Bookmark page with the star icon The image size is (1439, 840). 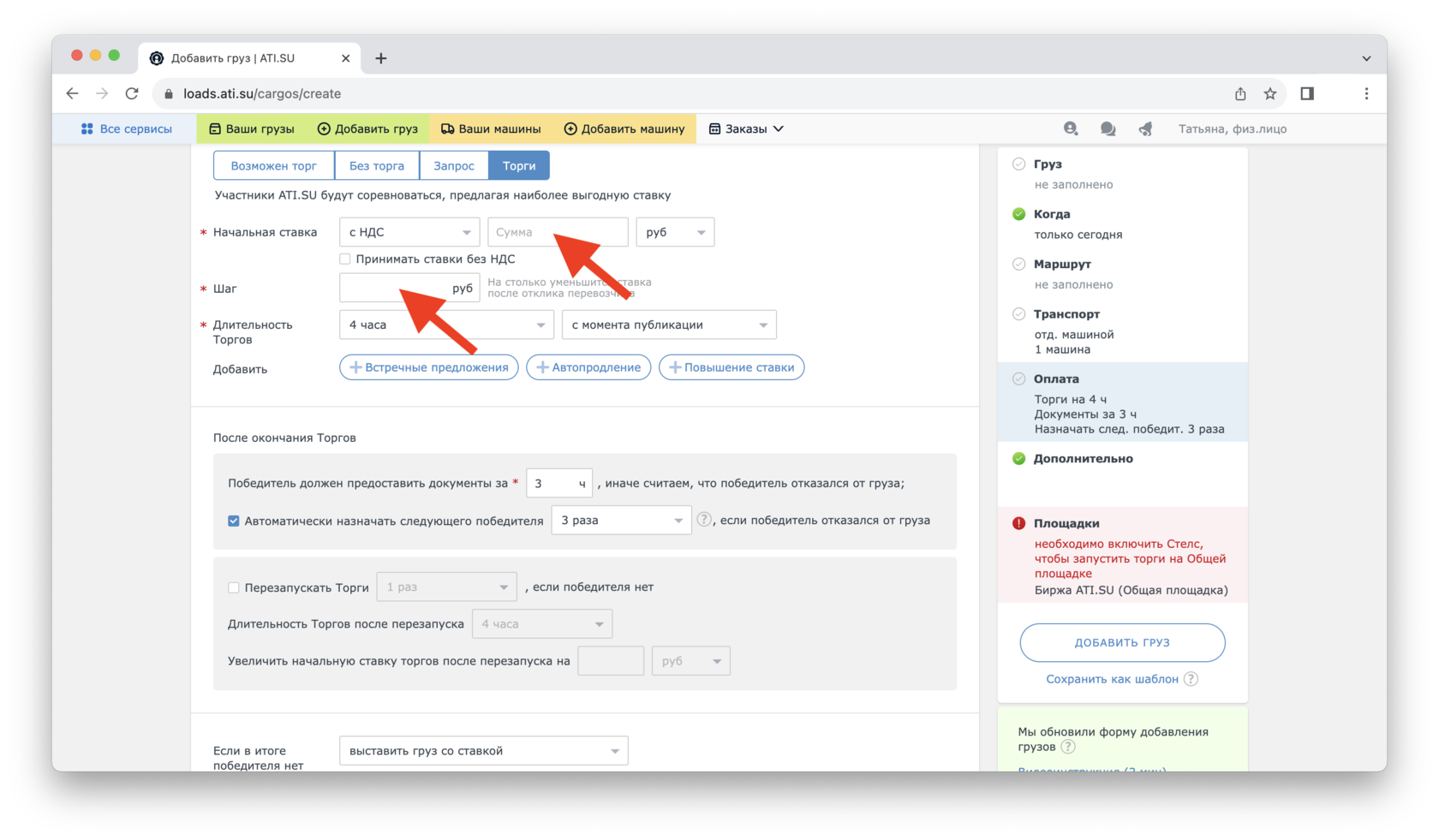coord(1270,93)
